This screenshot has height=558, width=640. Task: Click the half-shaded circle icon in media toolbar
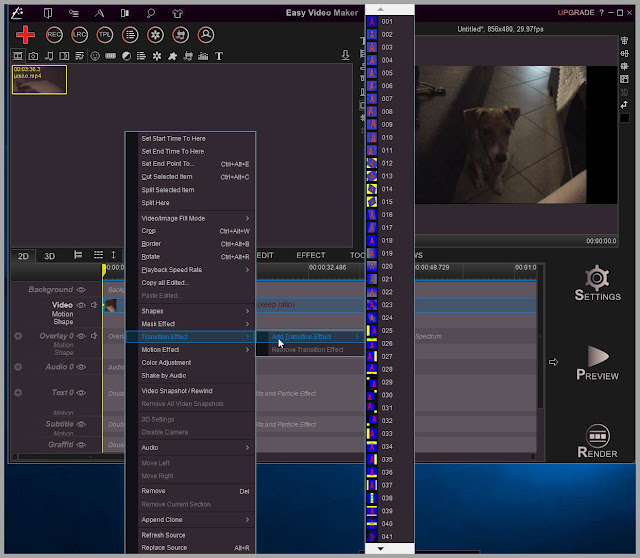click(x=126, y=56)
